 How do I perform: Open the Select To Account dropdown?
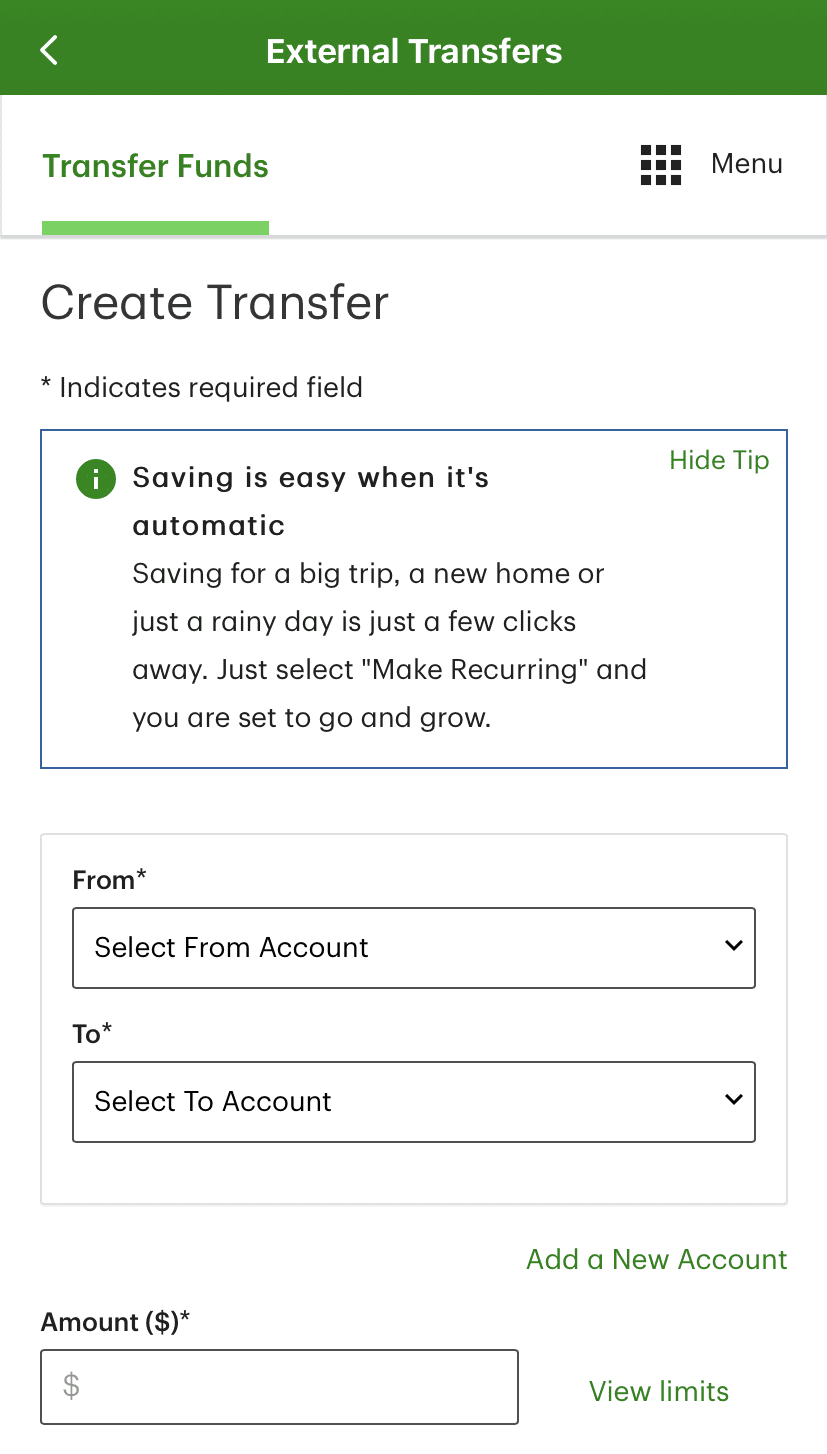pos(413,1100)
